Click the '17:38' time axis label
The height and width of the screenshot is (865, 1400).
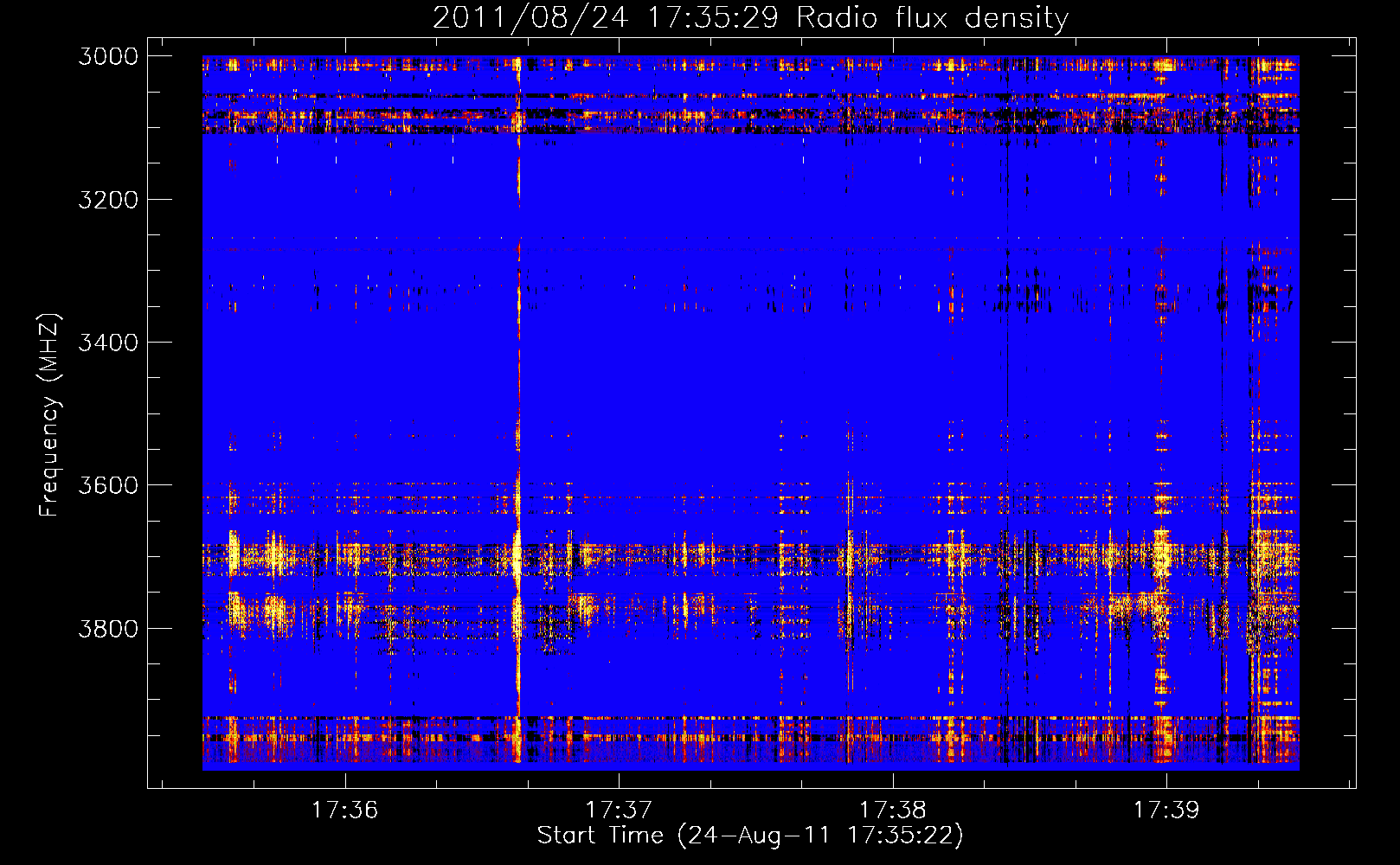(x=893, y=810)
